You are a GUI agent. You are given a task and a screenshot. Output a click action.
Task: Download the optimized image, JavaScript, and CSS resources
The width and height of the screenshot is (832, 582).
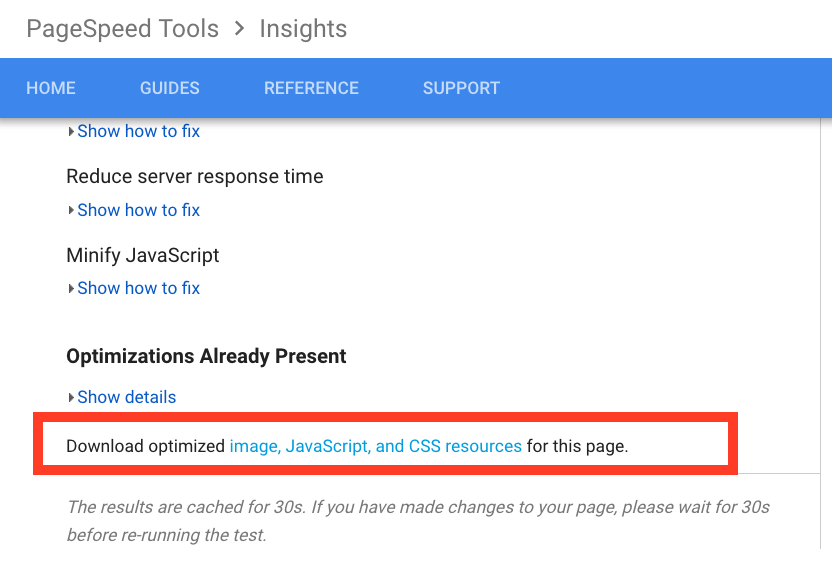(375, 446)
